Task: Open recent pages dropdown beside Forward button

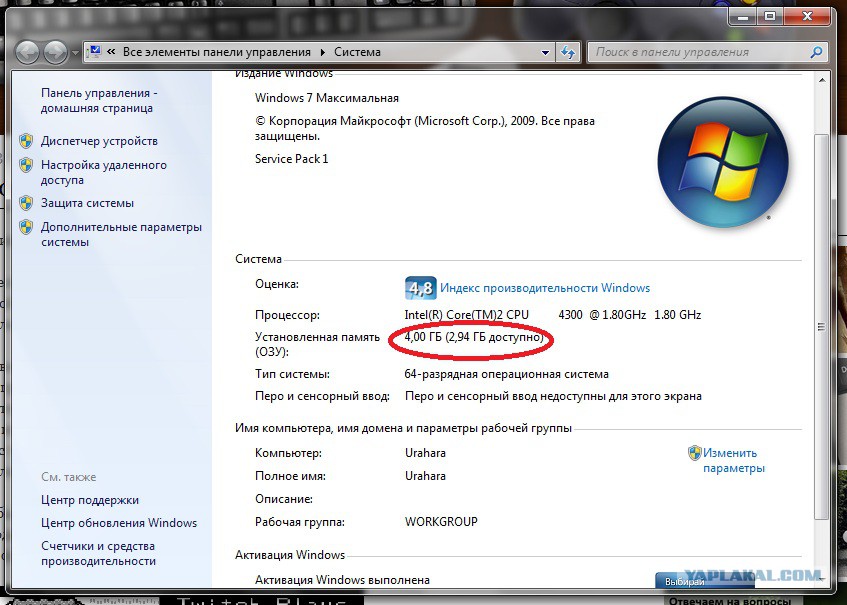Action: [x=75, y=53]
